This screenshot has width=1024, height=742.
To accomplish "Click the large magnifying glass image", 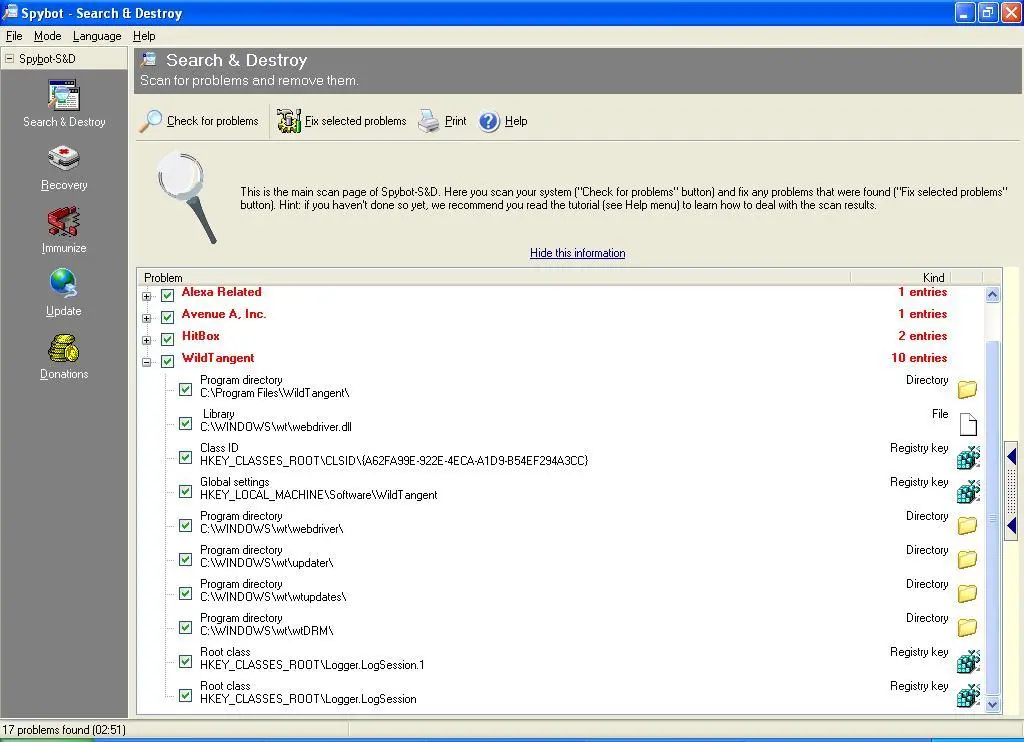I will [187, 197].
